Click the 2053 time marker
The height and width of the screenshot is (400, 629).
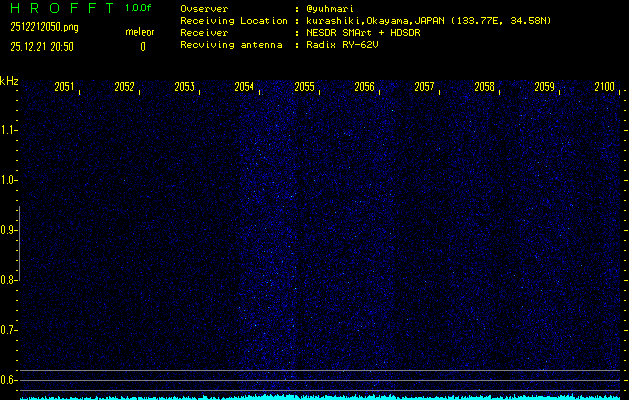click(185, 87)
